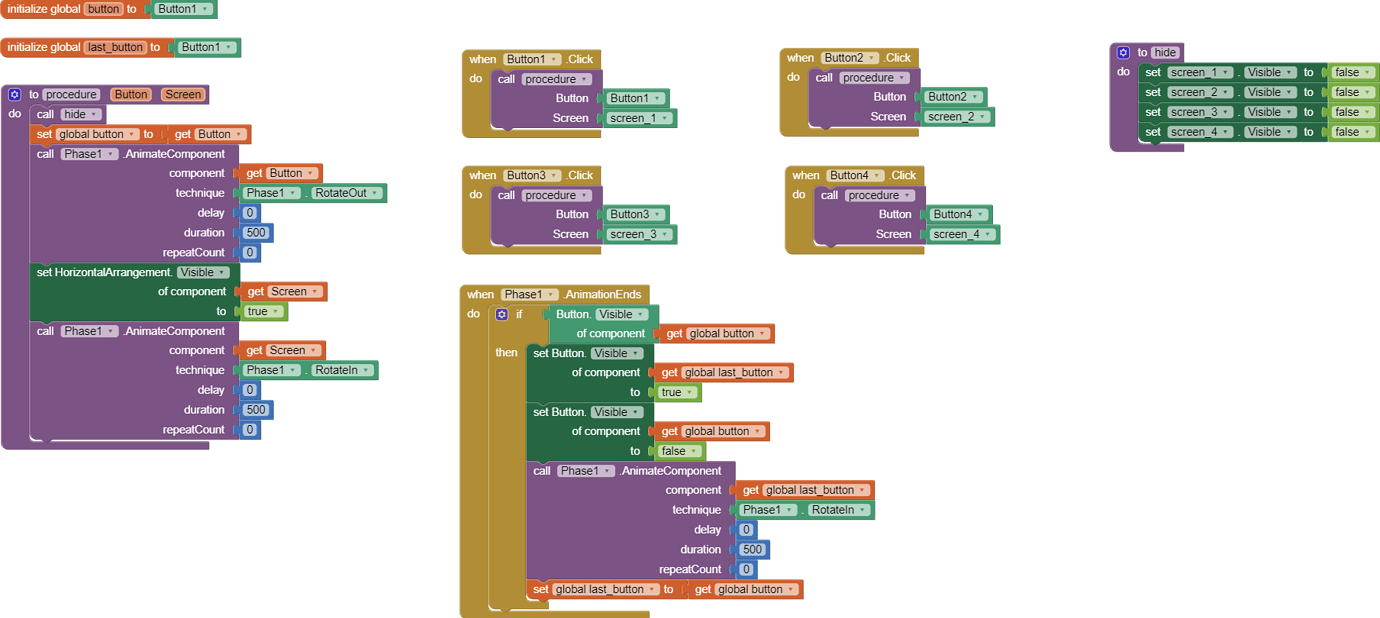Open Button2 dropdown in 'when Button2.Click' header

tap(850, 58)
